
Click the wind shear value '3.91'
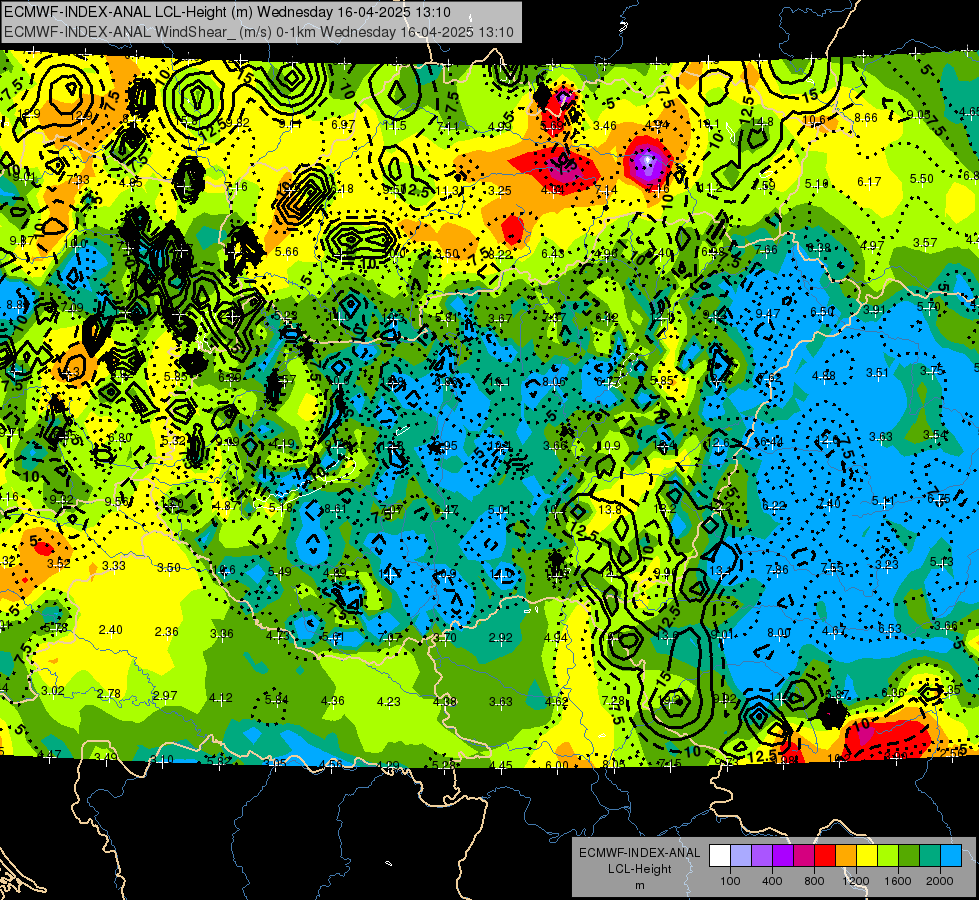pos(874,310)
